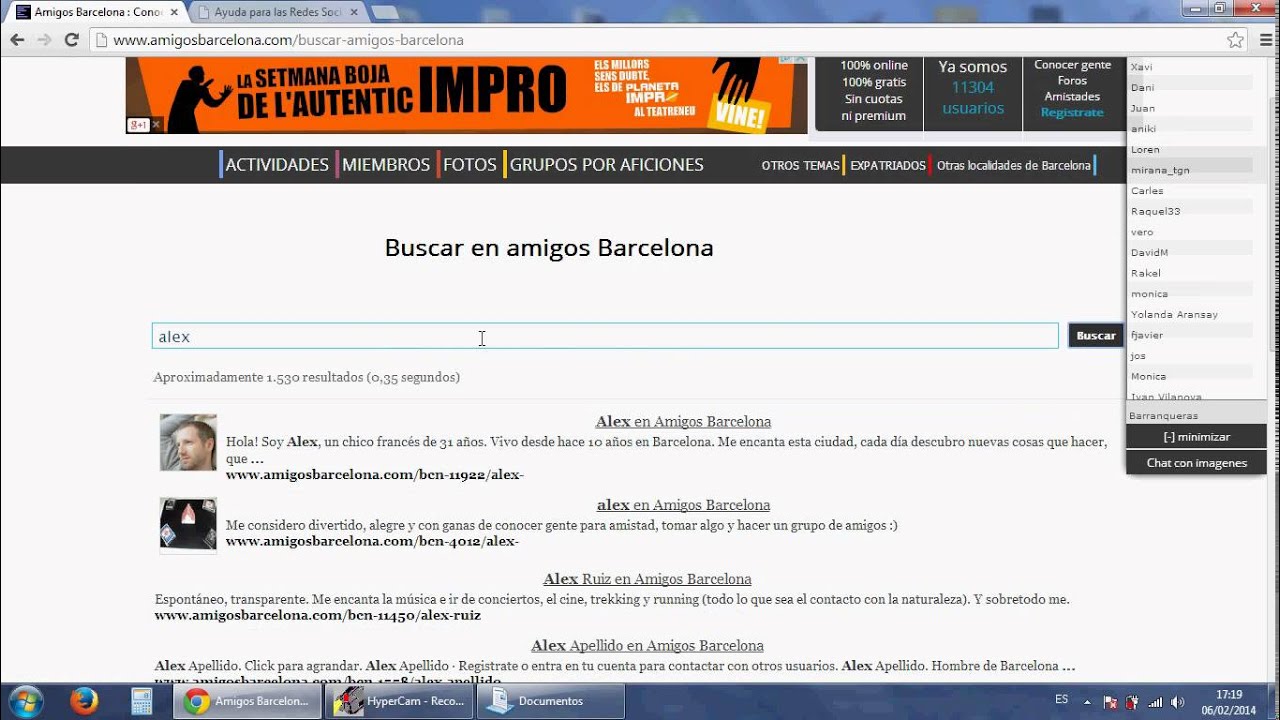Open Chat con imagenes
The height and width of the screenshot is (720, 1280).
click(x=1196, y=463)
